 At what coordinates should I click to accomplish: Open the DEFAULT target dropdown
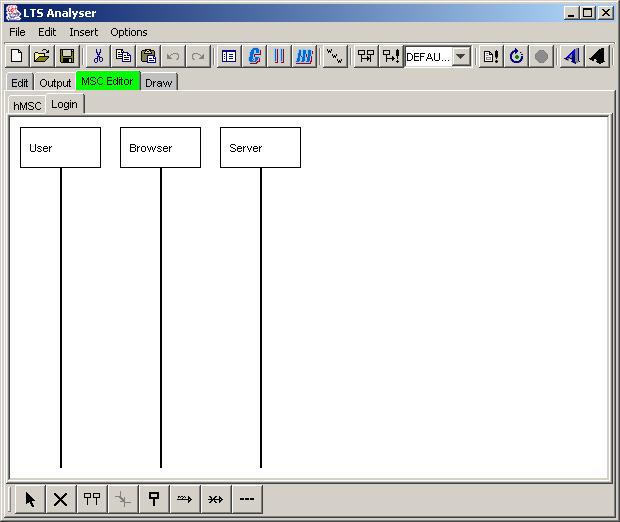[461, 57]
